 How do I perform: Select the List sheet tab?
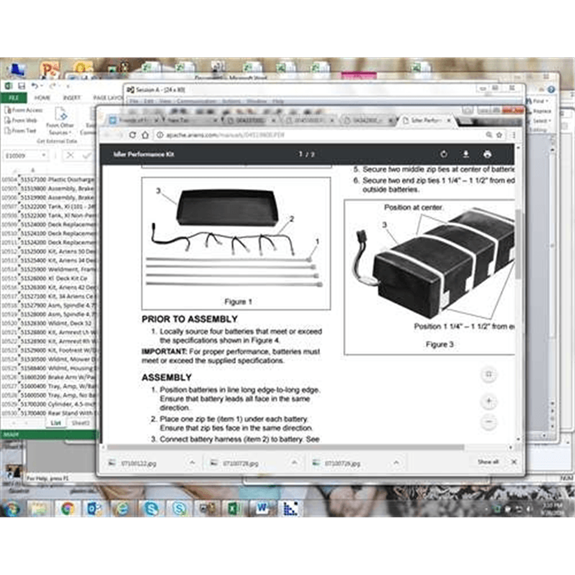click(56, 423)
